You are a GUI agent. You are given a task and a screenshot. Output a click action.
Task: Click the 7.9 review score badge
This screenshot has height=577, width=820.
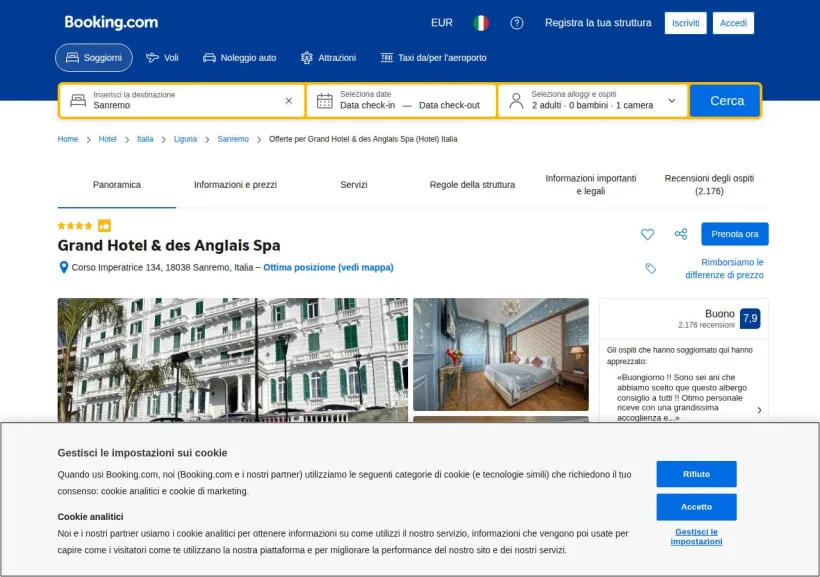[750, 319]
